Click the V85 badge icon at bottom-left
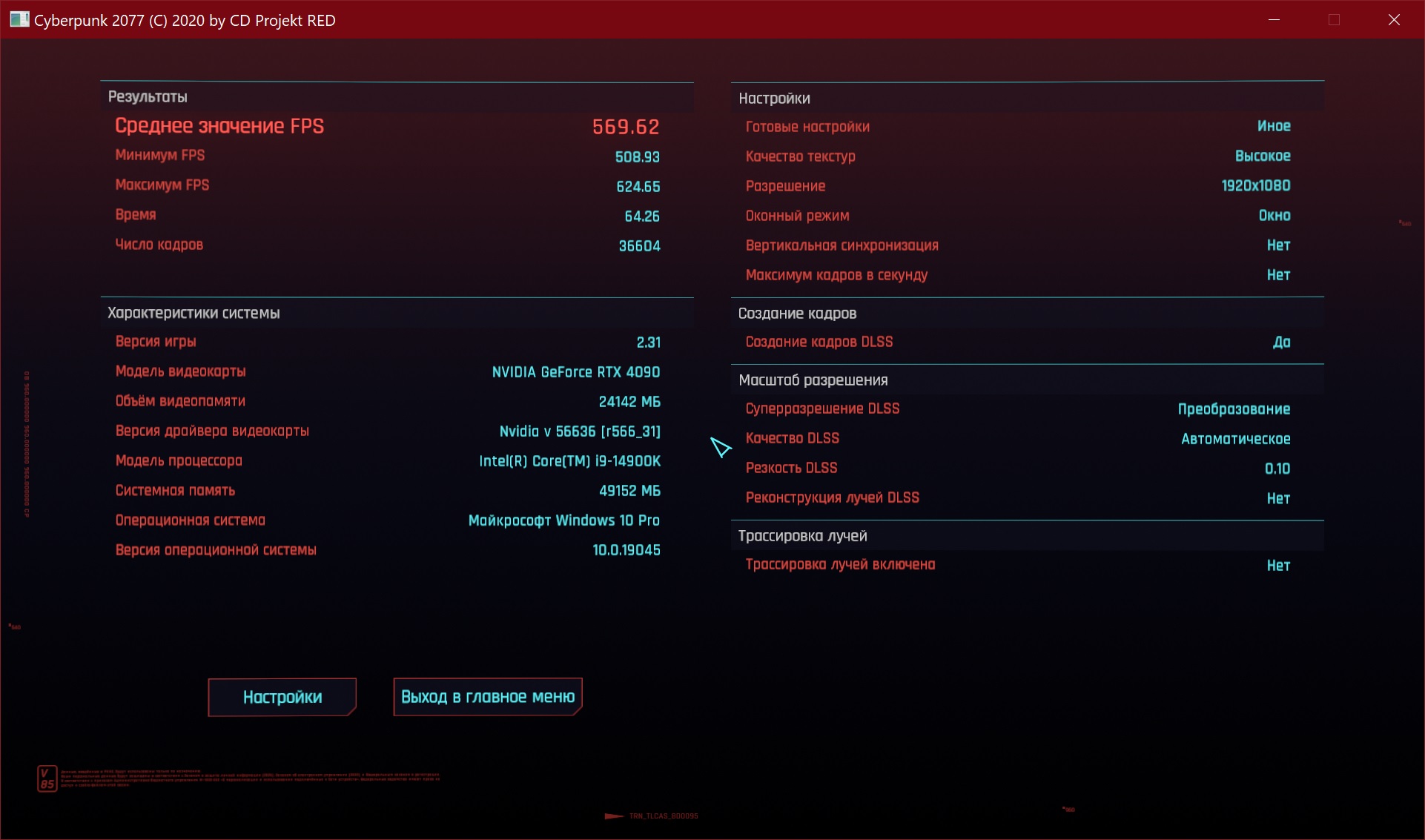The image size is (1425, 840). point(47,778)
